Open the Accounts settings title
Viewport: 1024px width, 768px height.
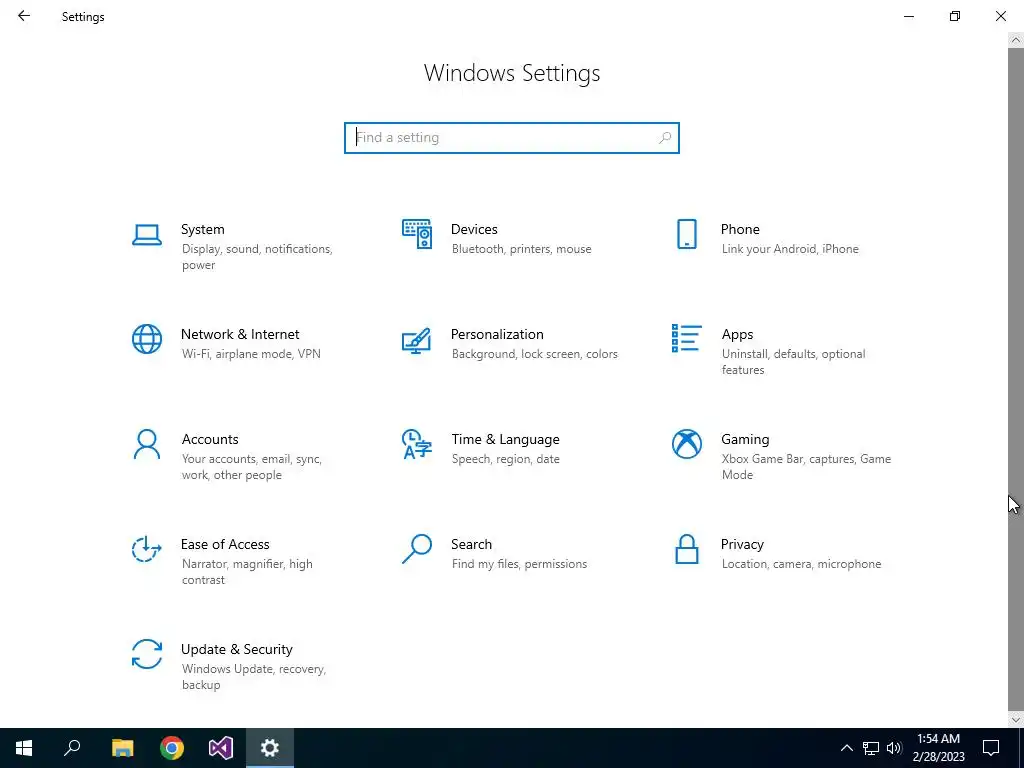point(210,440)
